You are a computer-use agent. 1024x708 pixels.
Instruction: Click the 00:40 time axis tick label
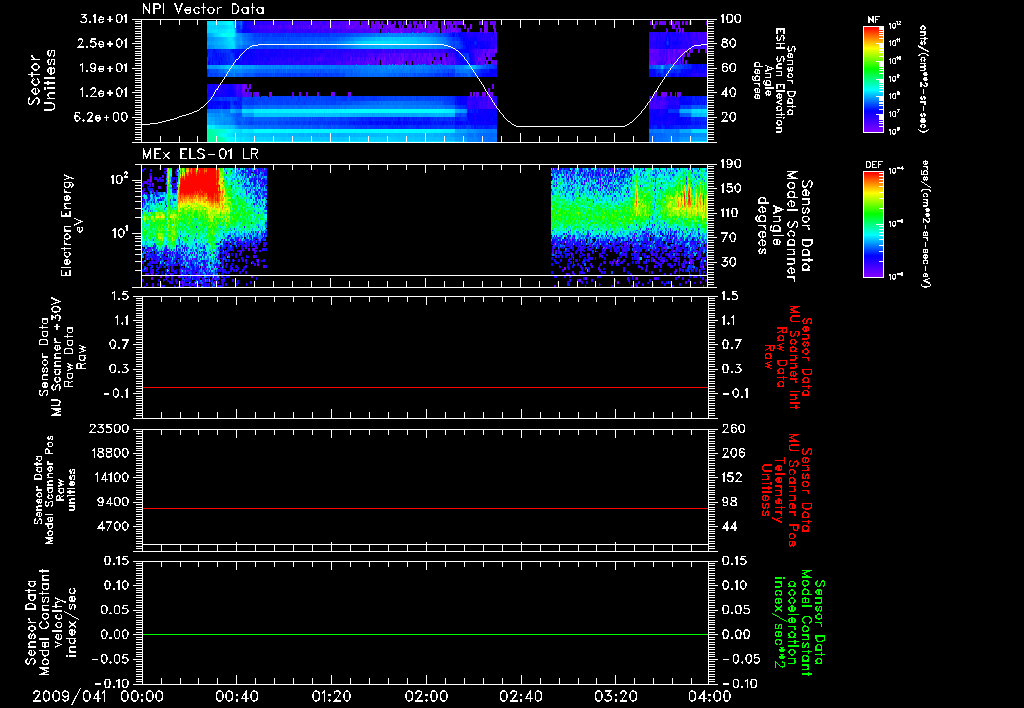236,697
